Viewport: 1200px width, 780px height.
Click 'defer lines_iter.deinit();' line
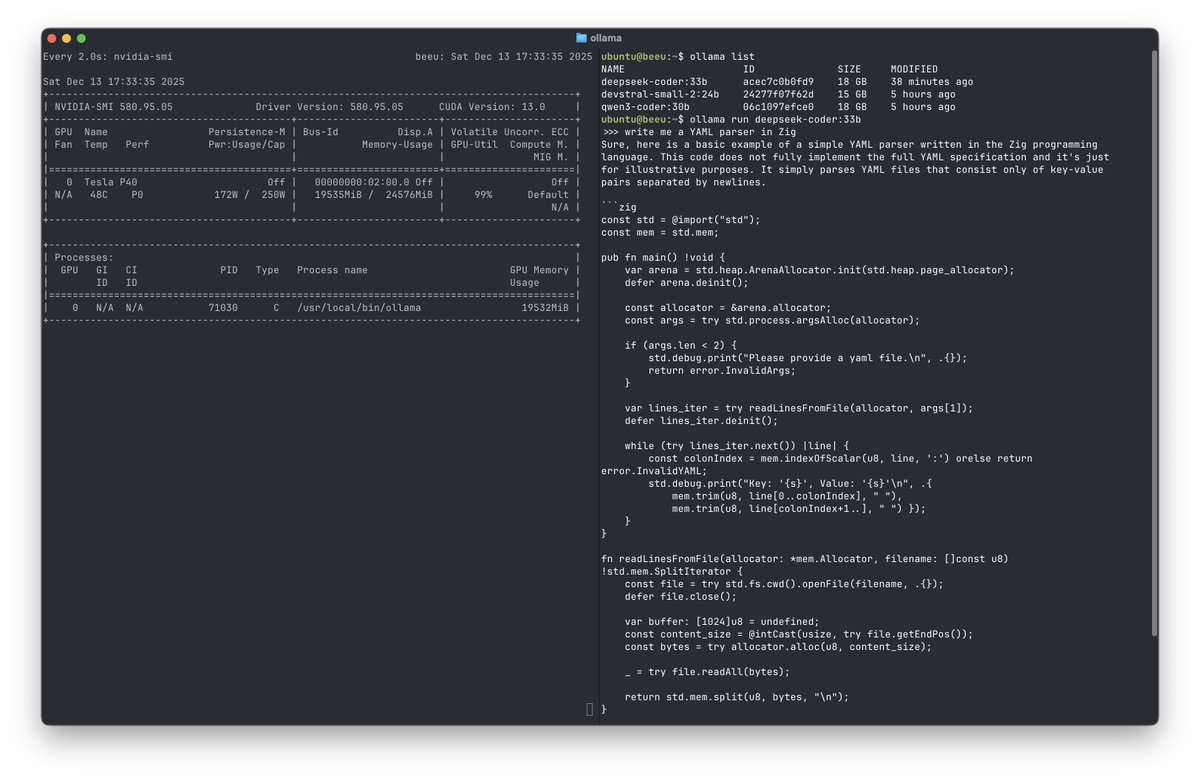coord(701,420)
